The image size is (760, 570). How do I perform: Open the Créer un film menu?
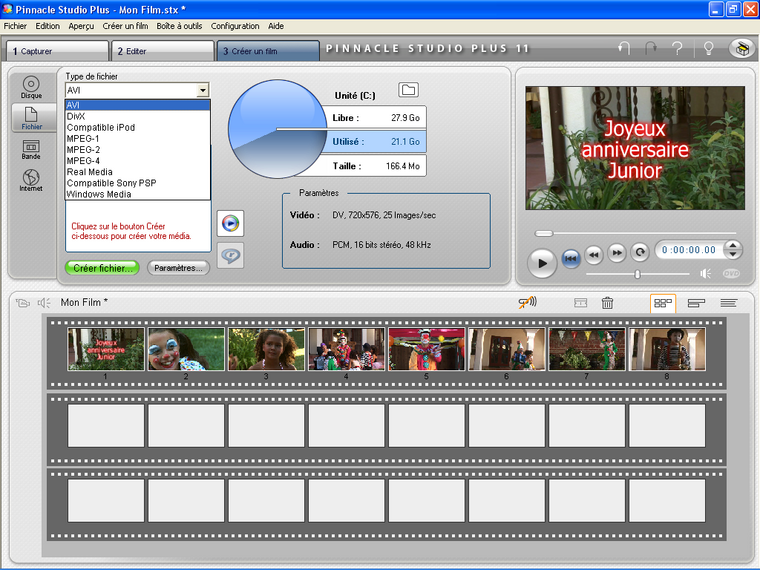pos(125,26)
